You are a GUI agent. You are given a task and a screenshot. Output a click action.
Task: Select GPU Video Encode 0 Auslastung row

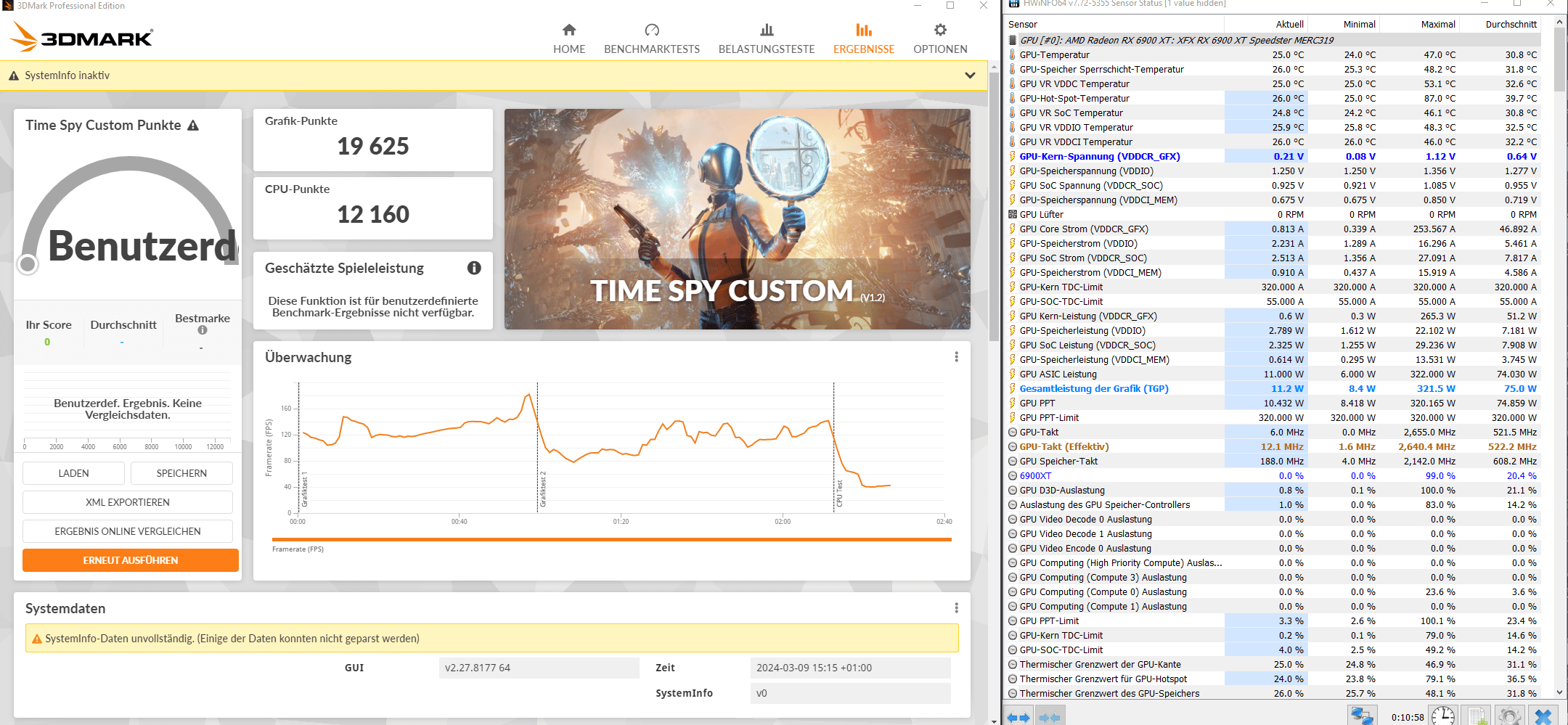[1274, 548]
